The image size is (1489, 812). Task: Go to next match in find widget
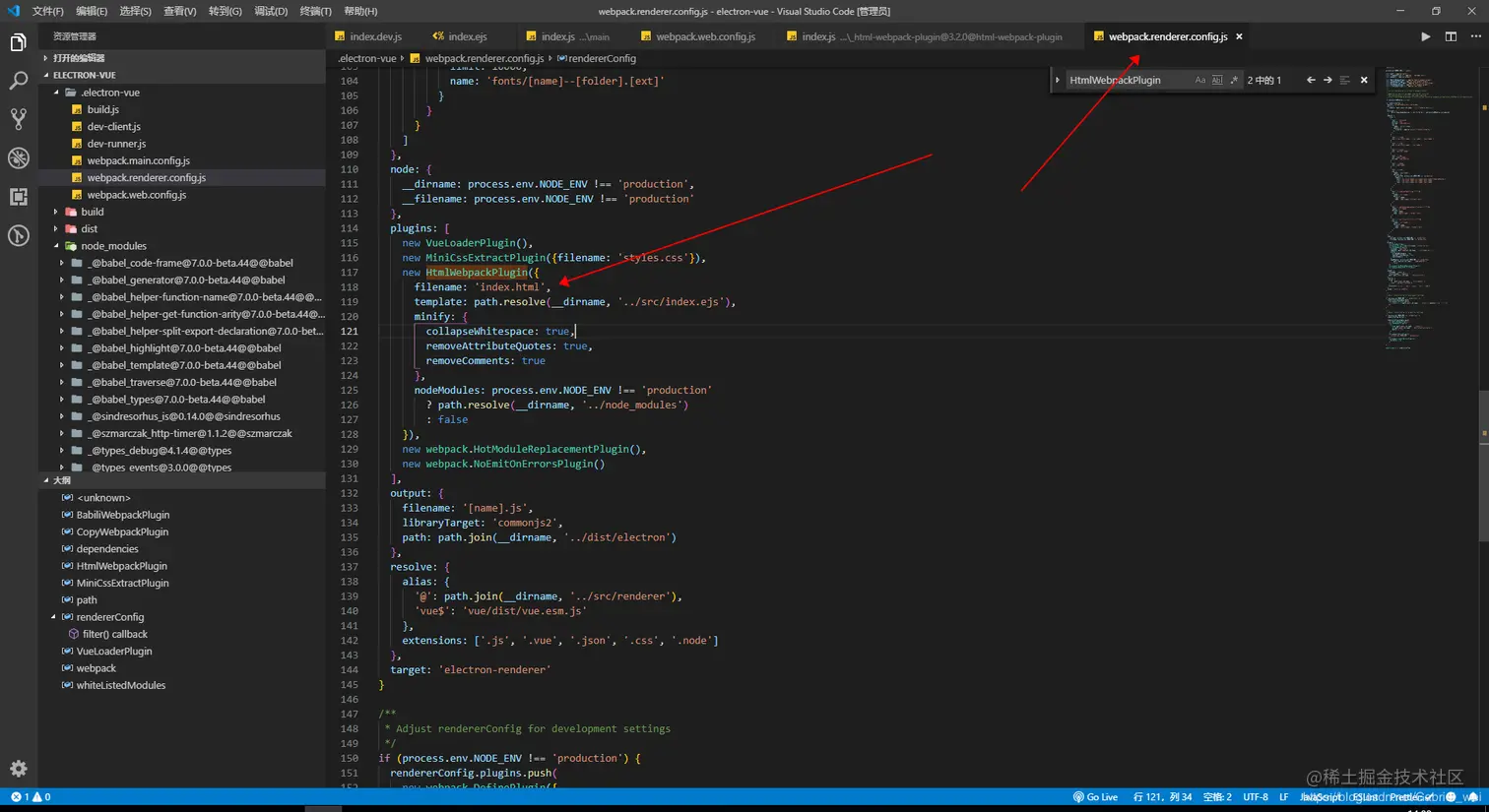[1327, 80]
